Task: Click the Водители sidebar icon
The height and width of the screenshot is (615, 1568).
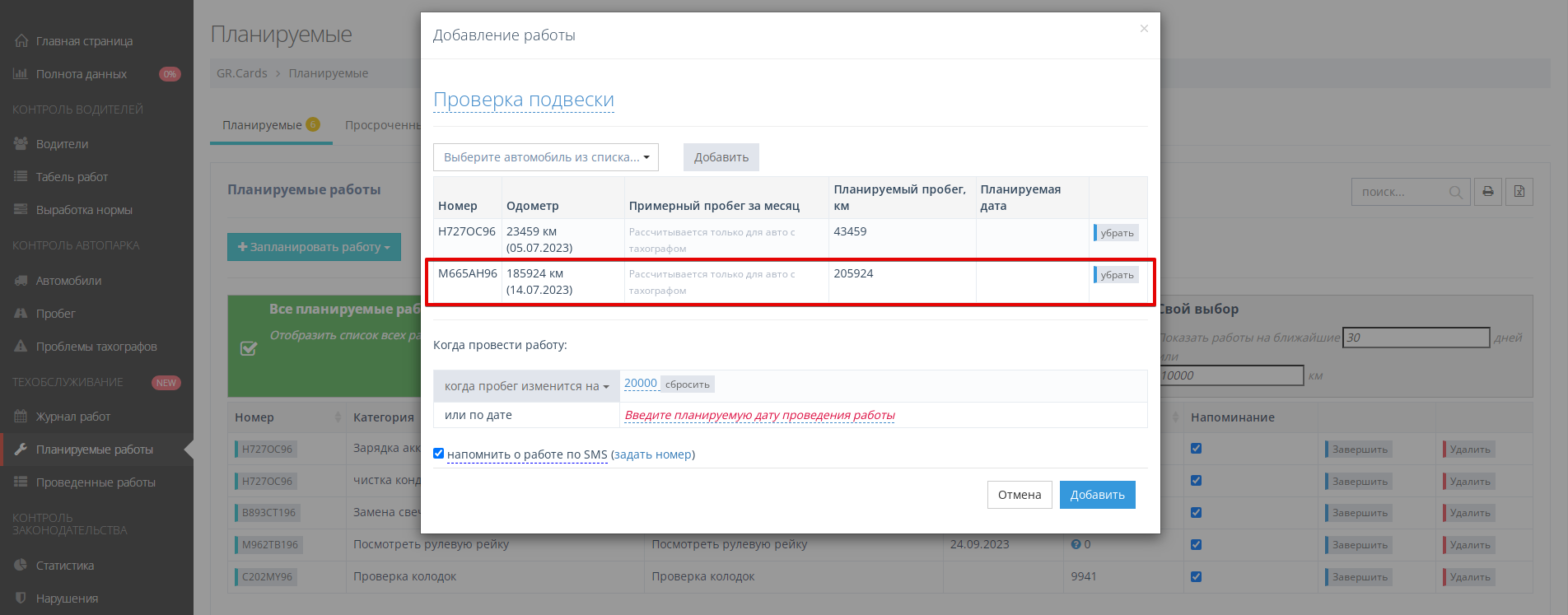Action: 21,144
